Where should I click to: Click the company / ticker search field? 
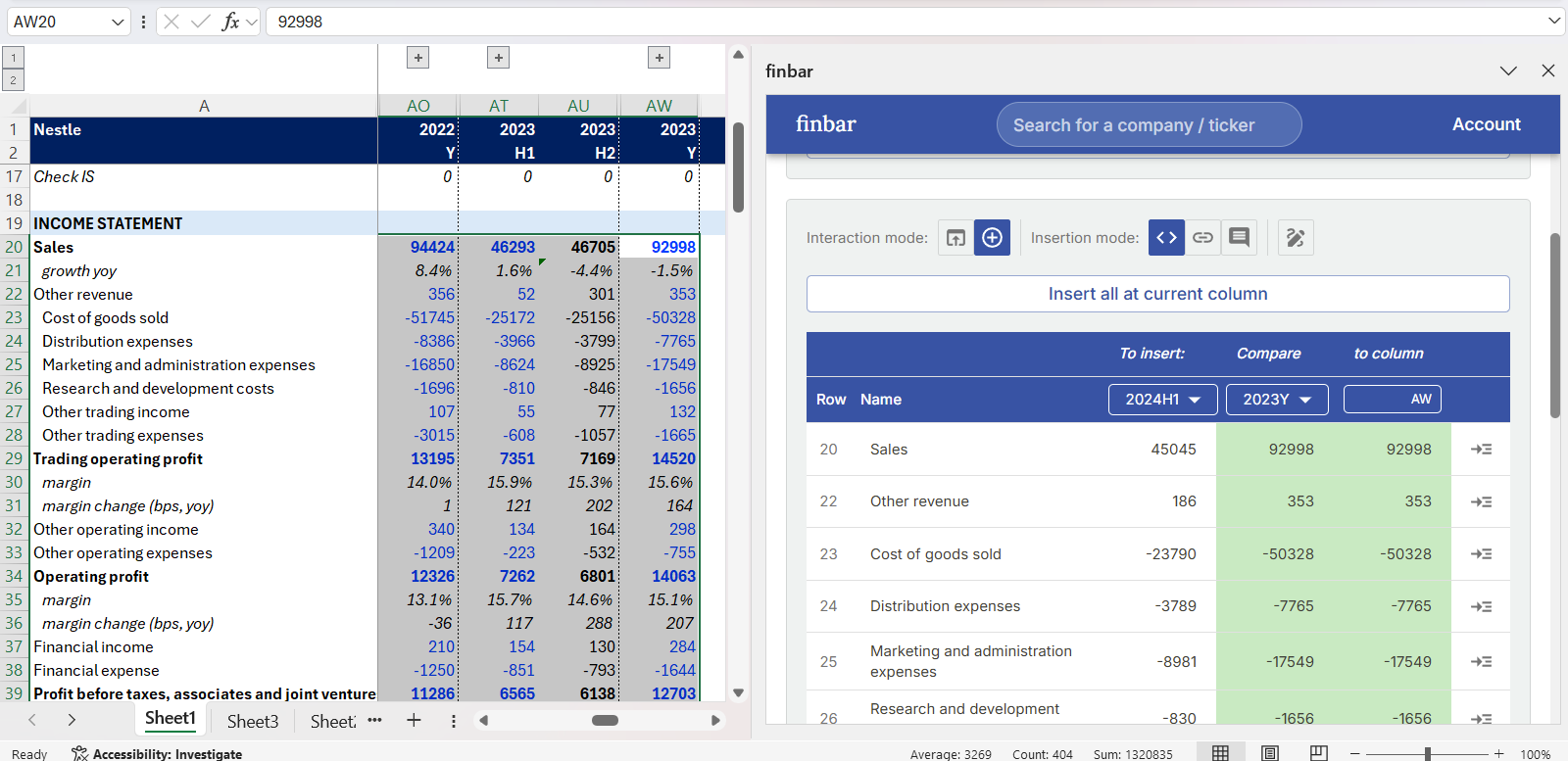[1149, 125]
